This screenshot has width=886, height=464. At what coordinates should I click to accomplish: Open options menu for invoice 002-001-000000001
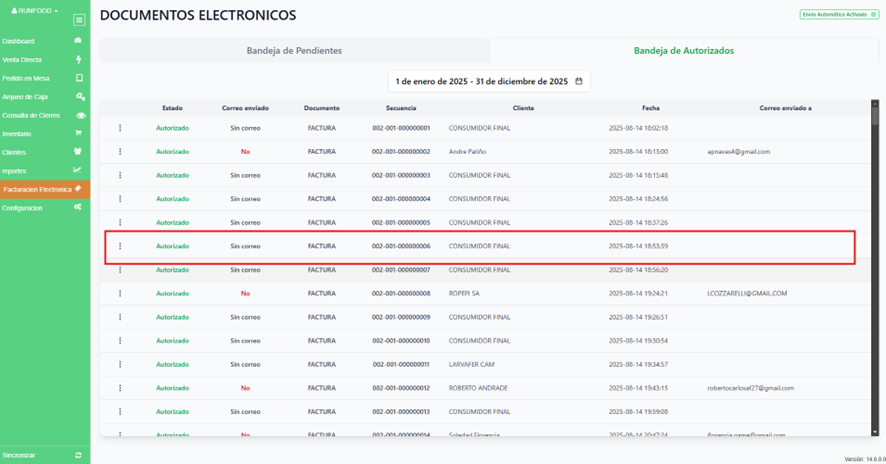tap(120, 128)
